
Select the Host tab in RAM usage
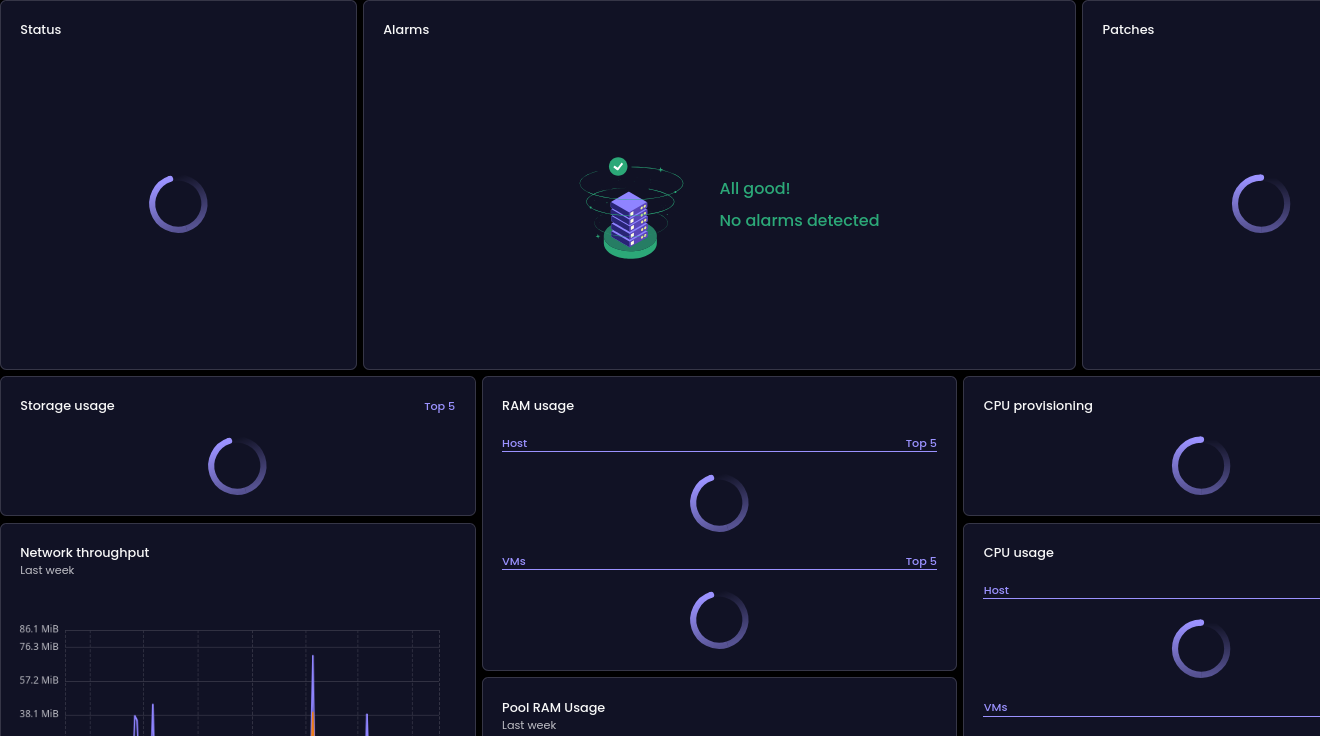(514, 443)
